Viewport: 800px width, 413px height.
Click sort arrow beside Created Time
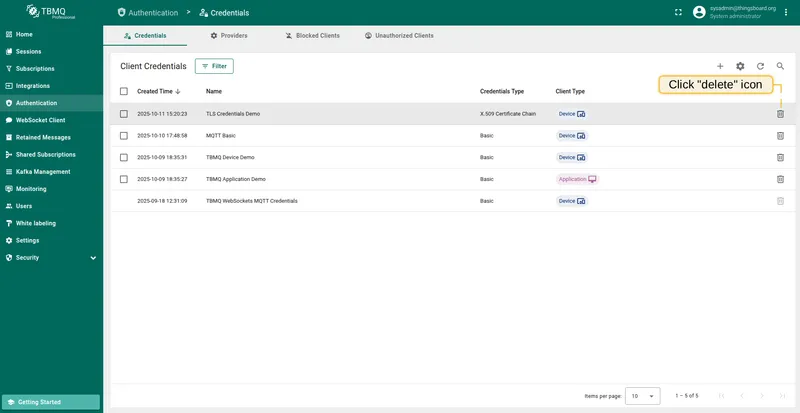[x=178, y=91]
